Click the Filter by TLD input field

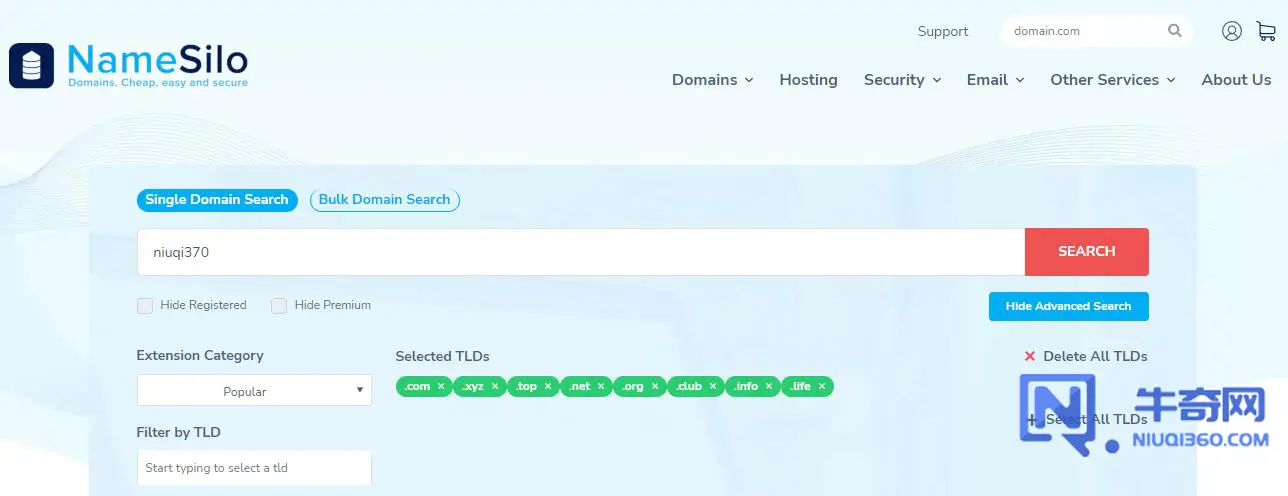pyautogui.click(x=254, y=468)
